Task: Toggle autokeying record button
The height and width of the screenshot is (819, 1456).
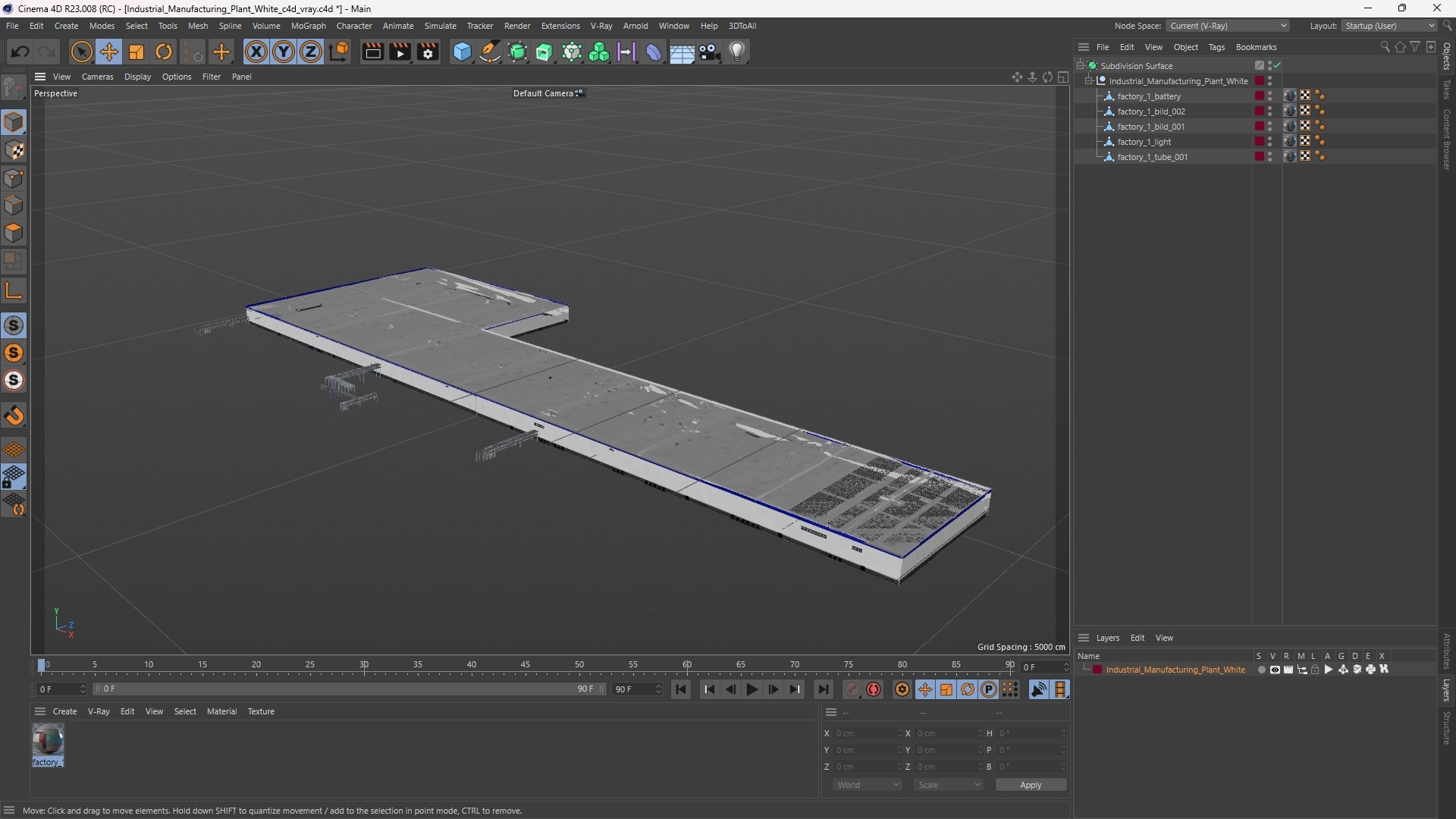Action: click(874, 689)
